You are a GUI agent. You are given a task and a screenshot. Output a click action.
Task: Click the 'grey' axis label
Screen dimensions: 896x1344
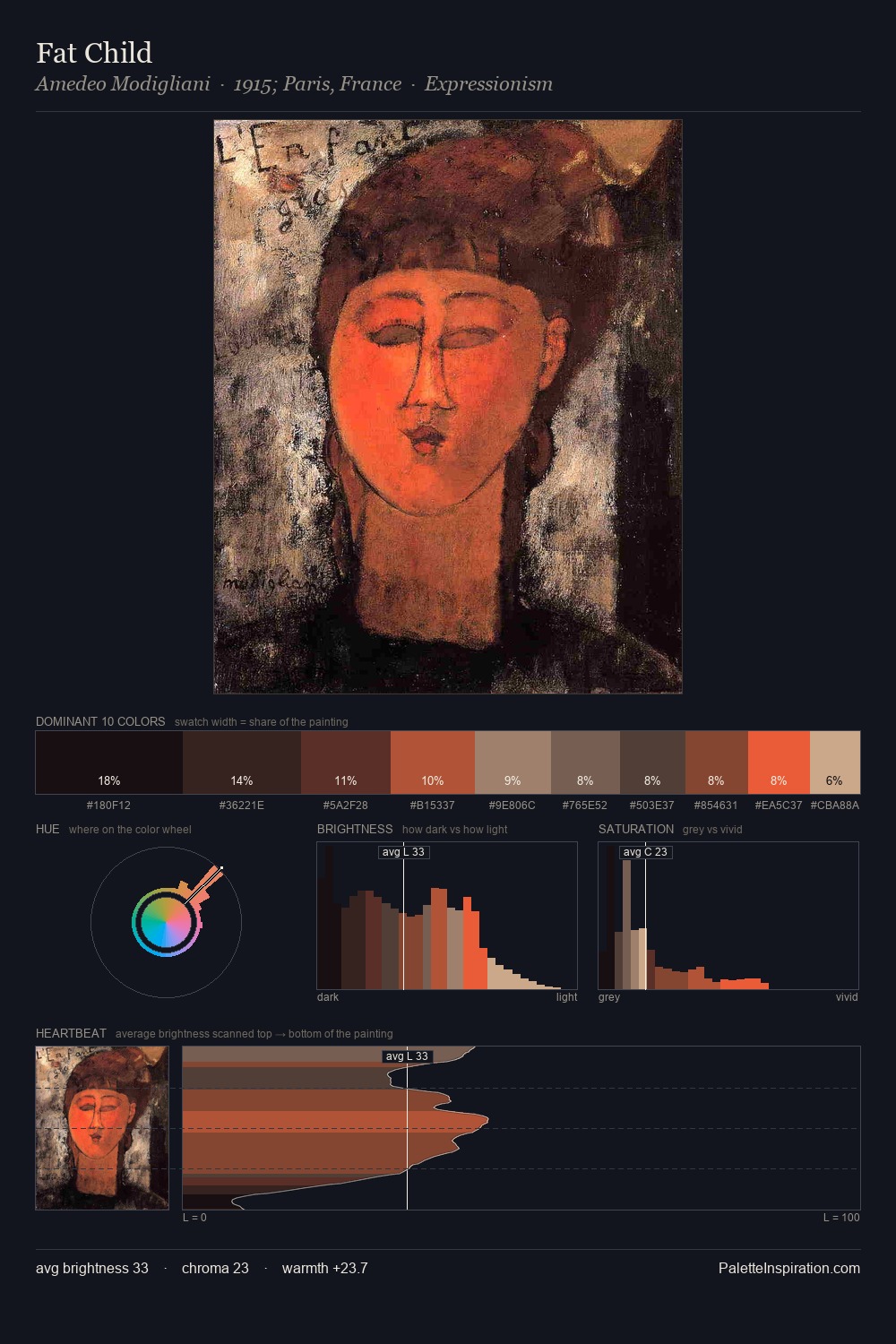pos(609,997)
